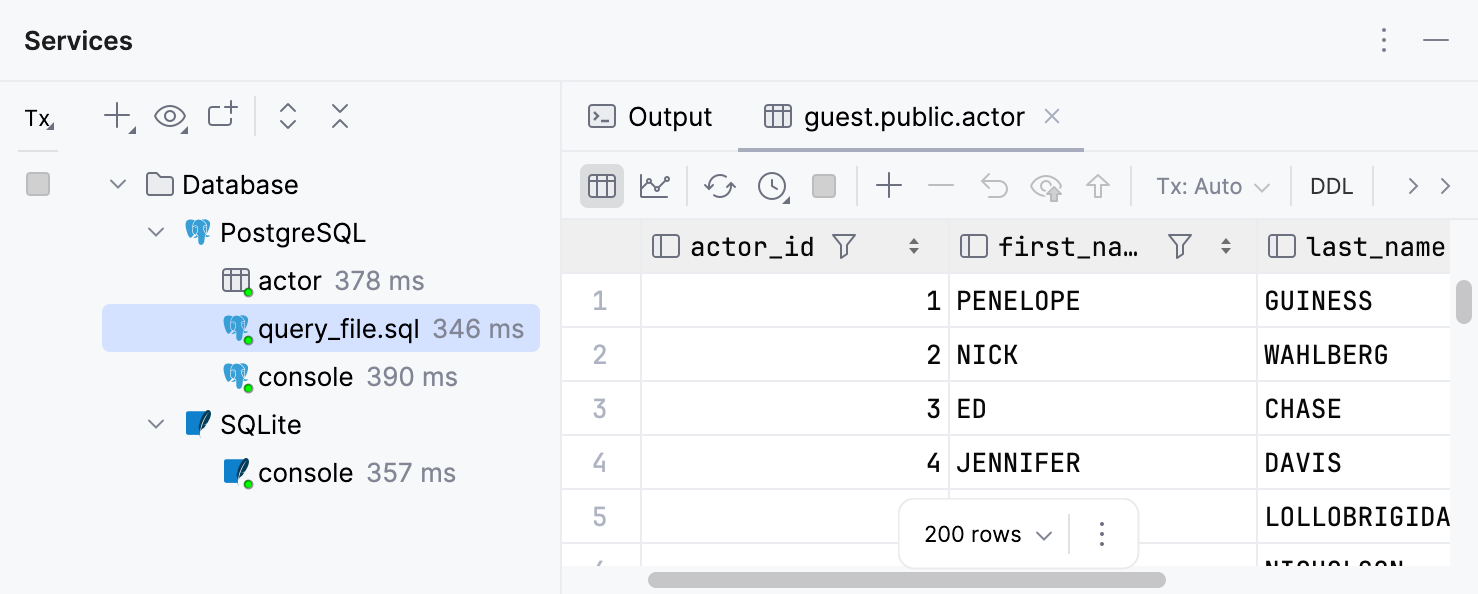Open the 200 rows page size dropdown
Viewport: 1478px width, 594px height.
[988, 534]
